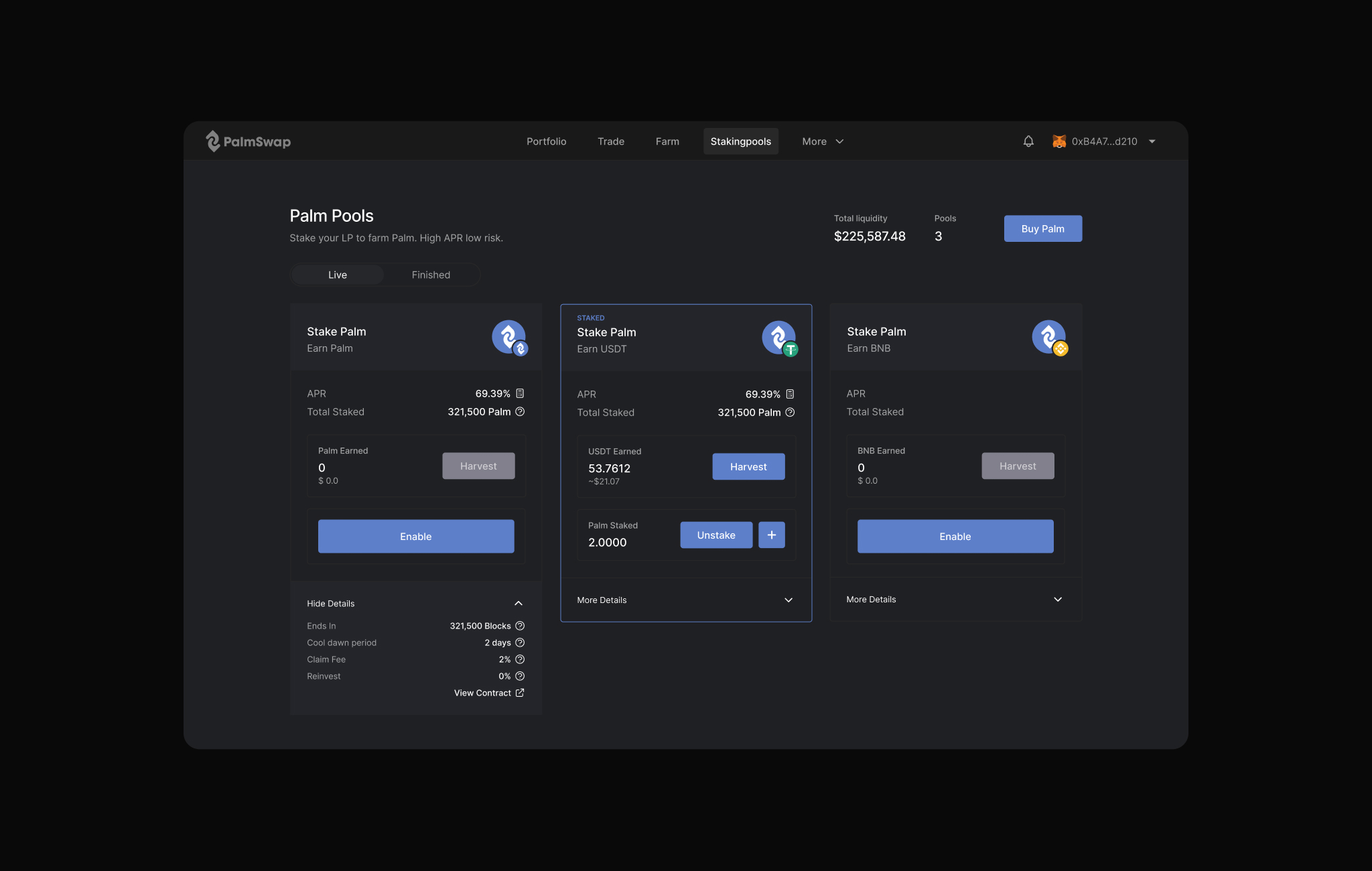Click the MetaMask fox wallet icon
Viewport: 1372px width, 871px height.
(x=1059, y=141)
